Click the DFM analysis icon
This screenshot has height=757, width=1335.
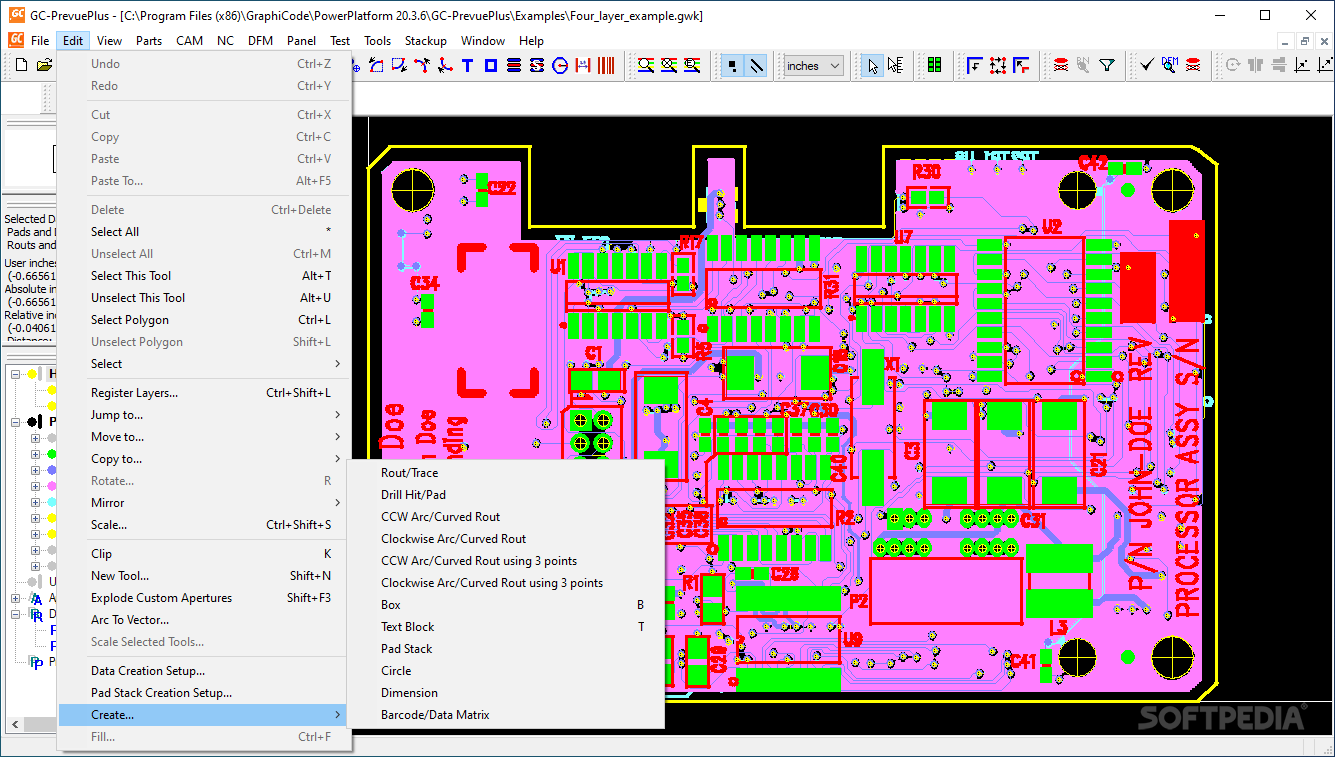[x=1170, y=65]
